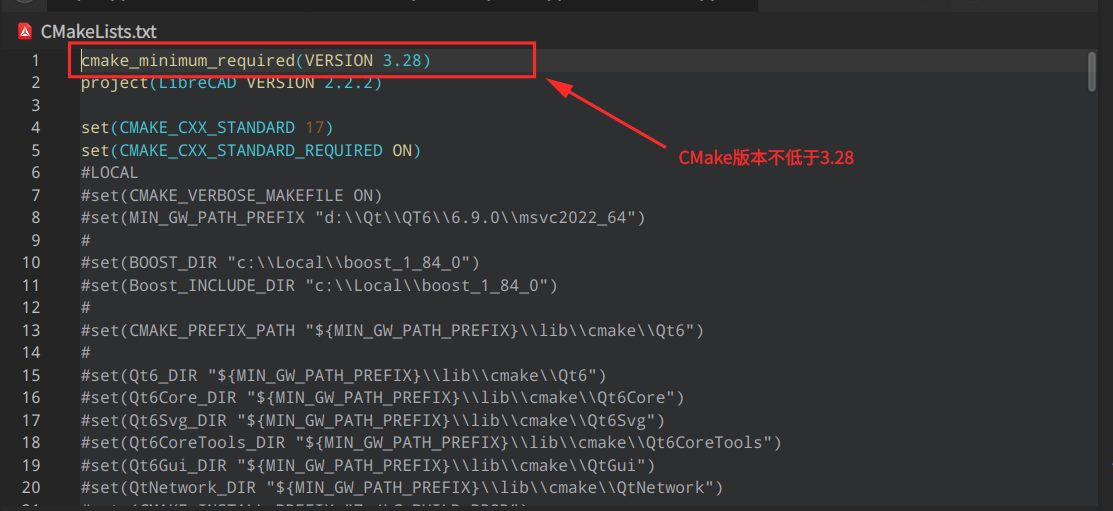Click the number 17 in CMAKE_CXX_STANDARD line
This screenshot has height=511, width=1113.
click(x=314, y=128)
